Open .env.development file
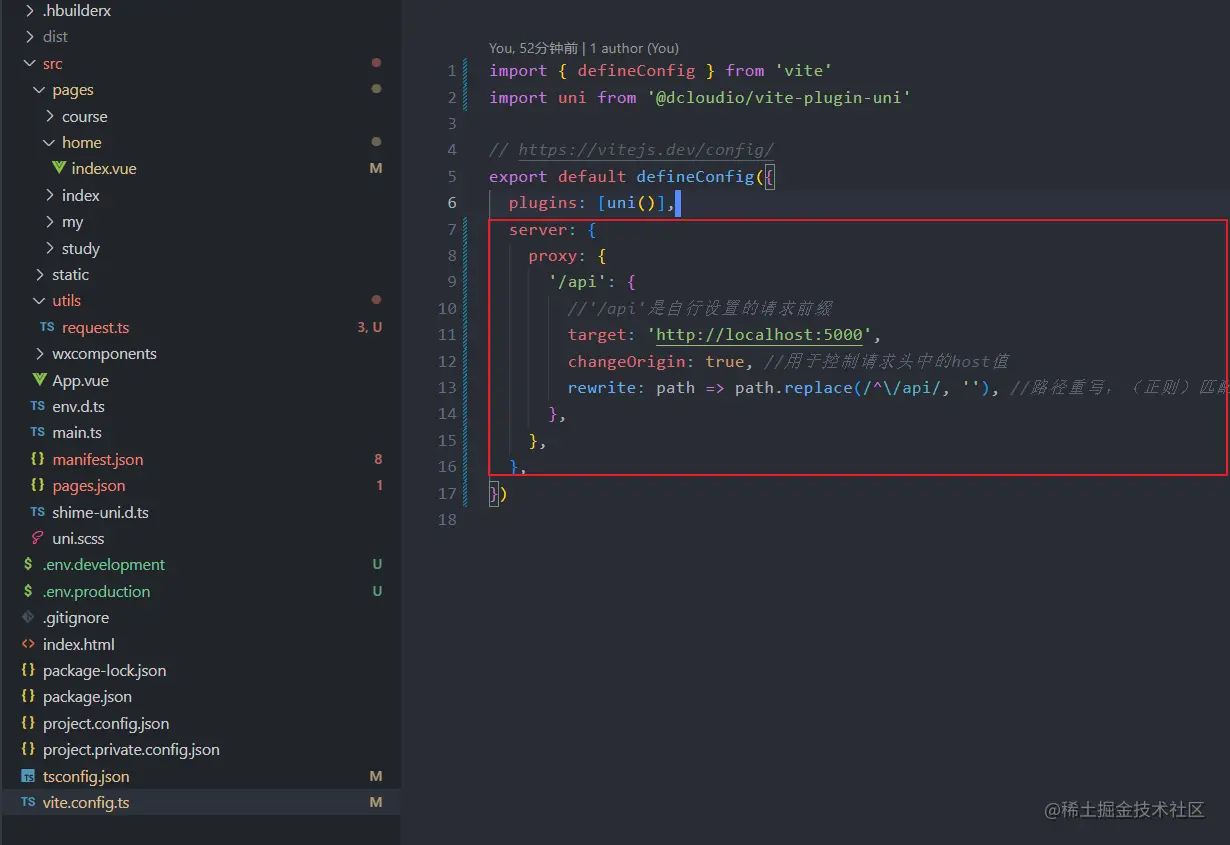 104,565
